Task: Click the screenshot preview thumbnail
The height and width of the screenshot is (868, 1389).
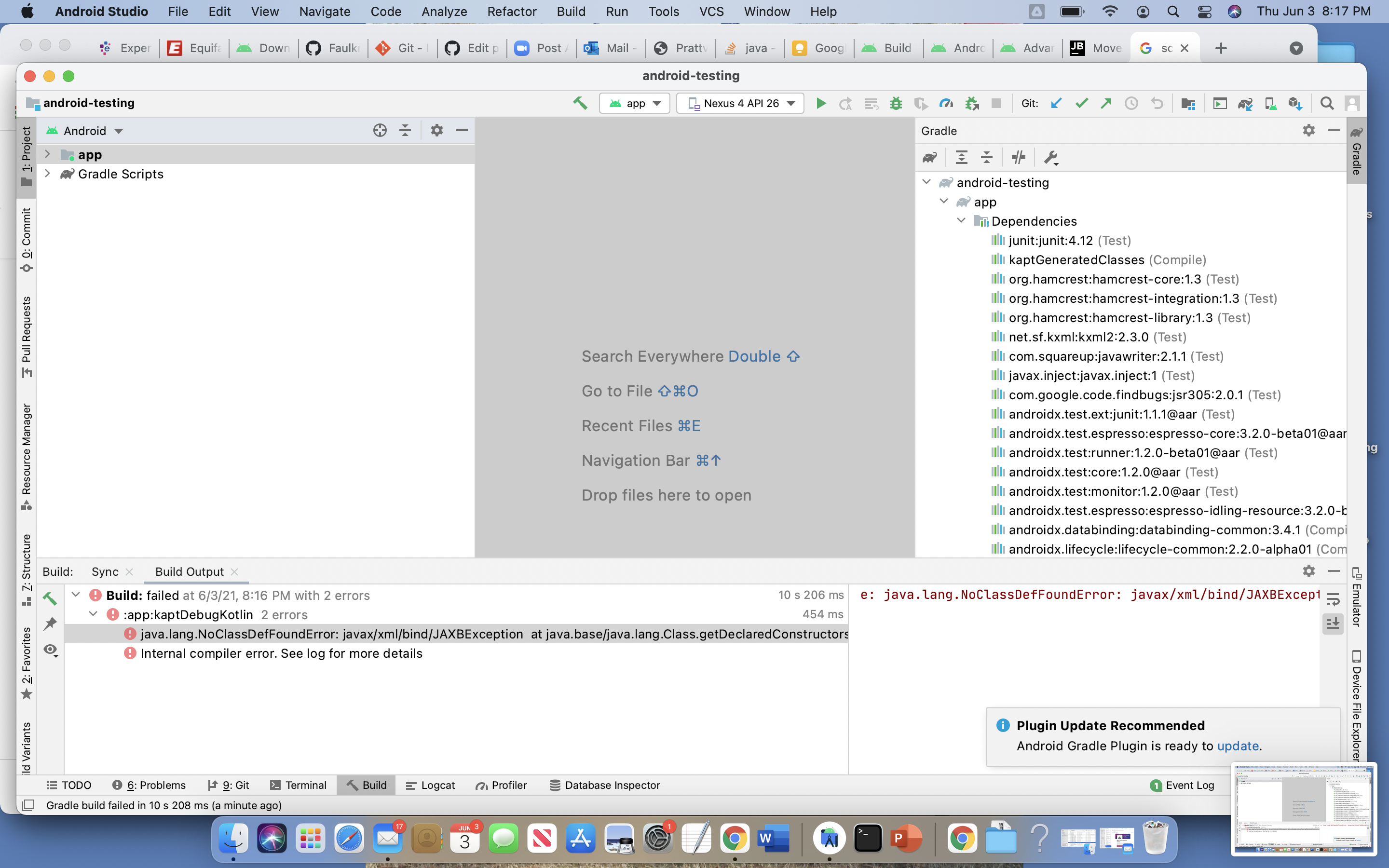Action: pos(1303,808)
